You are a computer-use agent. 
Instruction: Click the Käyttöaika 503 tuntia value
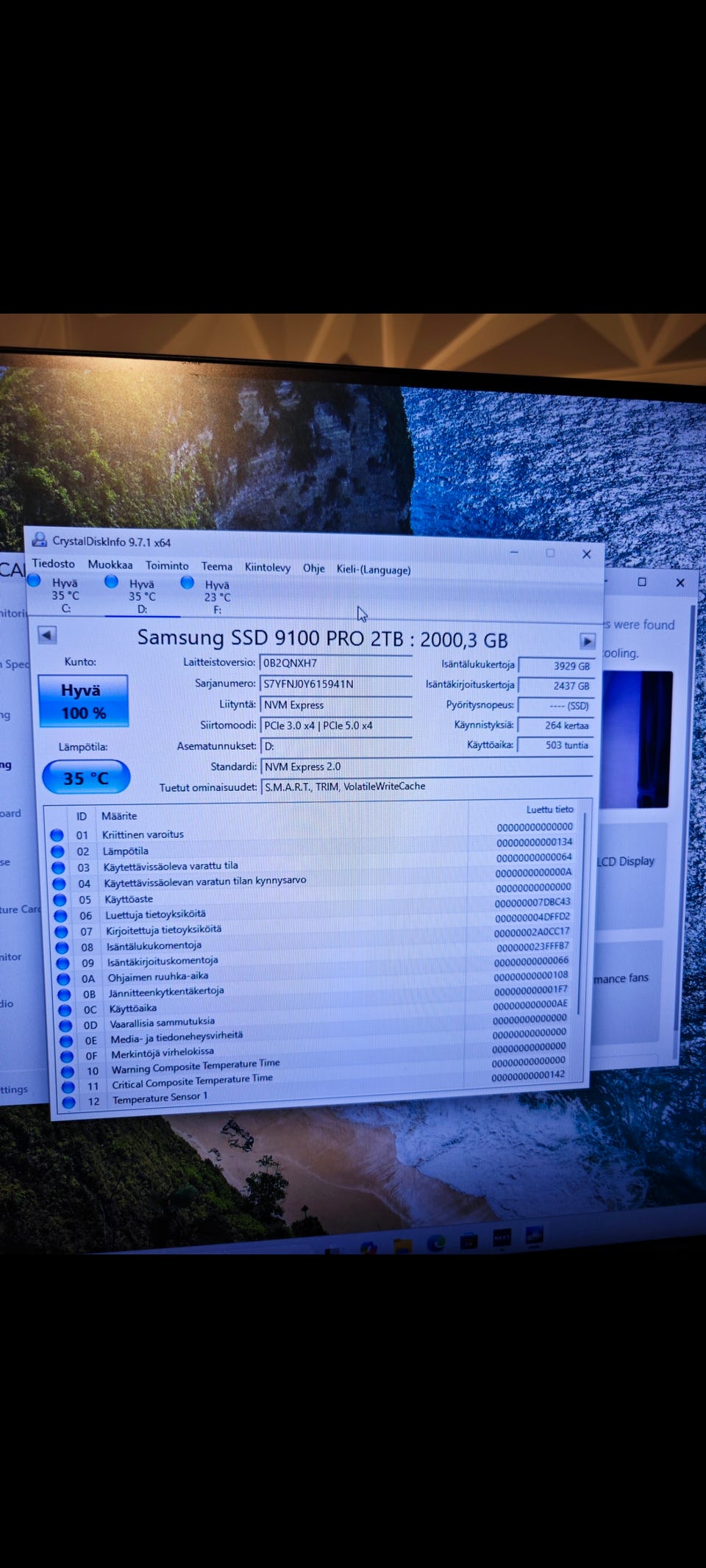(x=555, y=745)
